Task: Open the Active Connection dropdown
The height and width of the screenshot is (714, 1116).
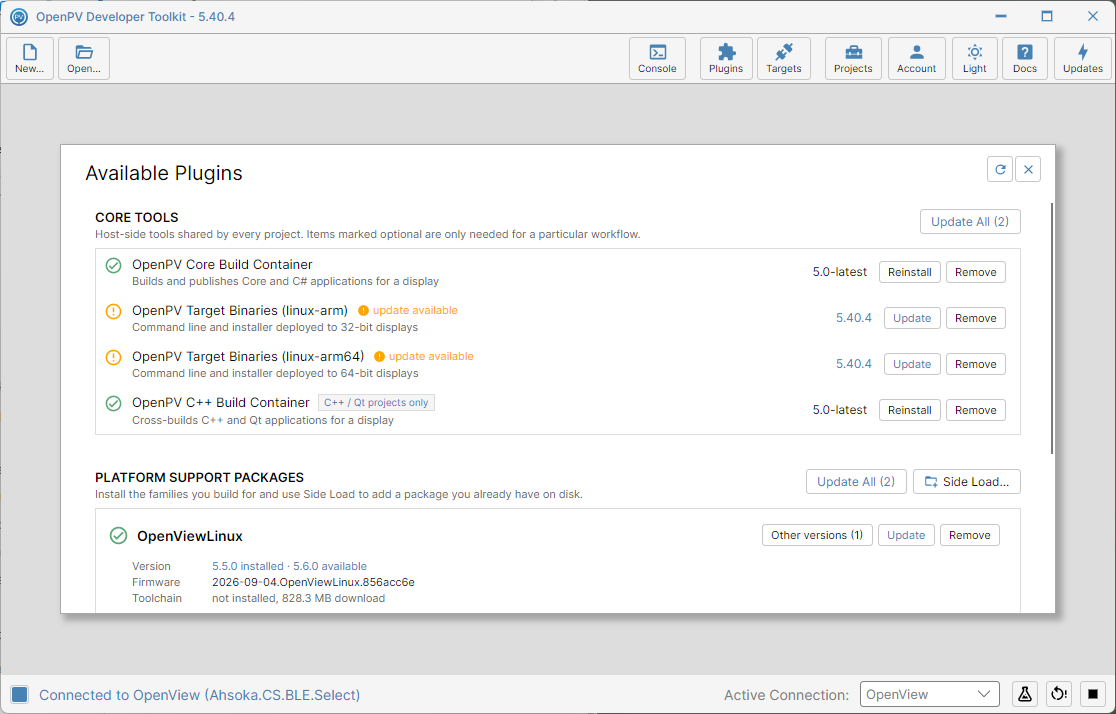Action: coord(930,694)
